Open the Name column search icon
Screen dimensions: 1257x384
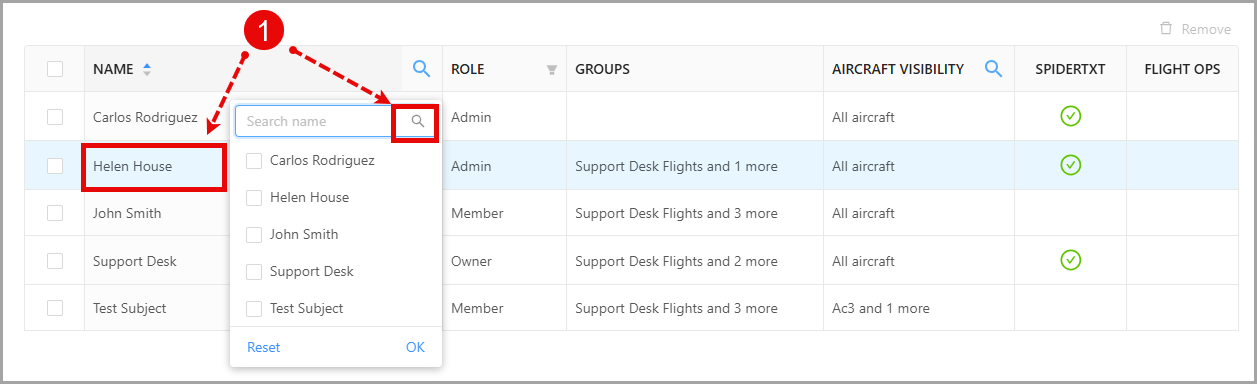point(422,69)
